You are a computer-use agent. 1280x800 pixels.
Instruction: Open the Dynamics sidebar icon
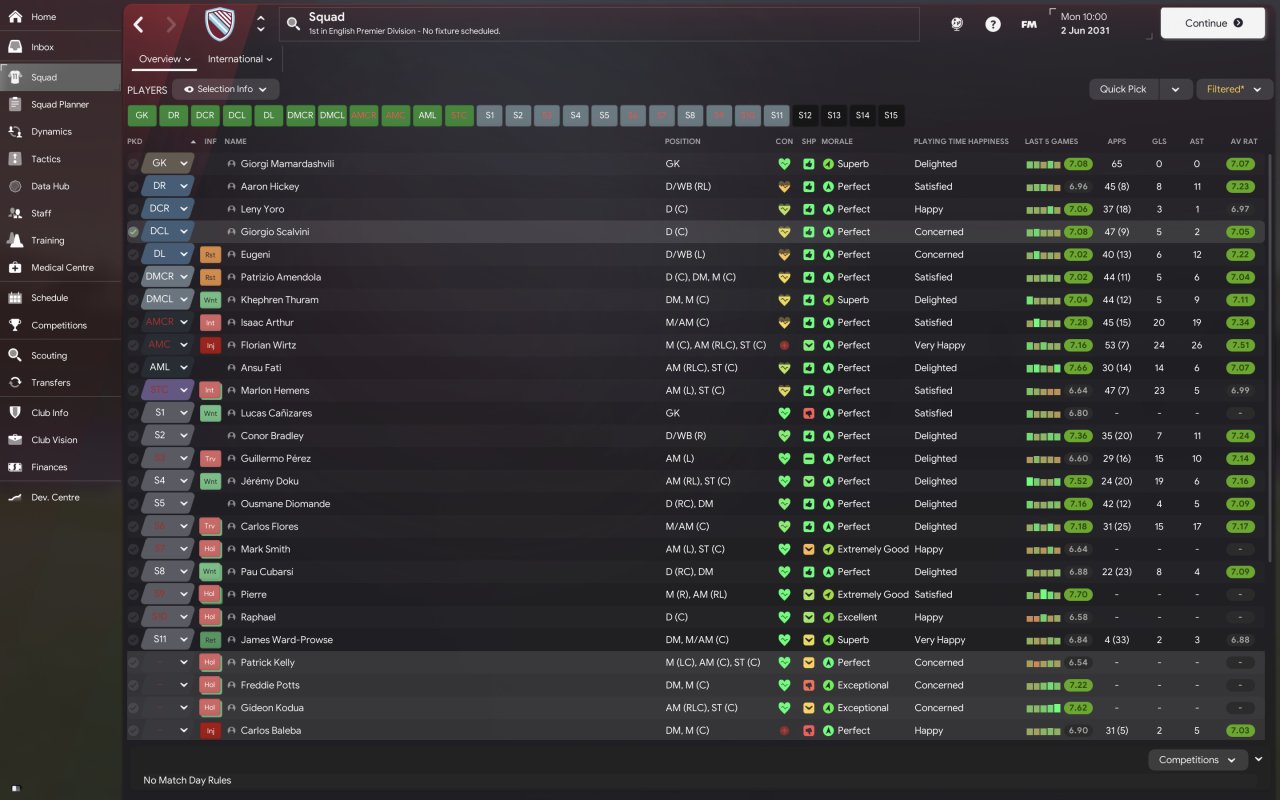pos(15,131)
